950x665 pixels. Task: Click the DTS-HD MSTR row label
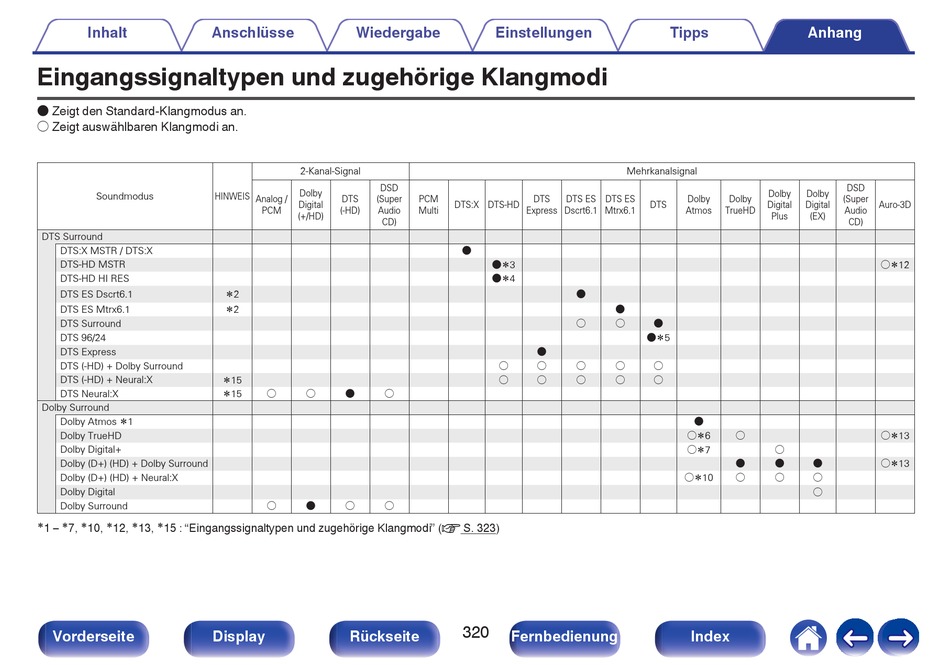point(93,265)
